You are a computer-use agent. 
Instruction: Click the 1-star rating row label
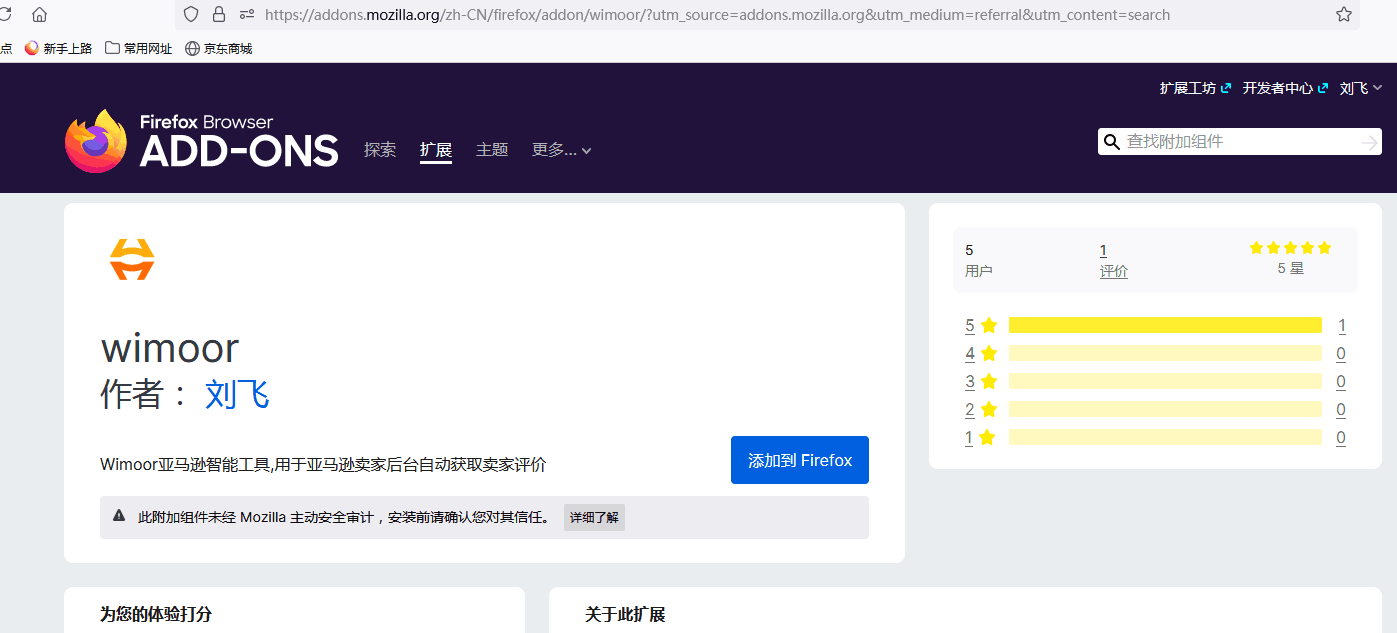[981, 437]
